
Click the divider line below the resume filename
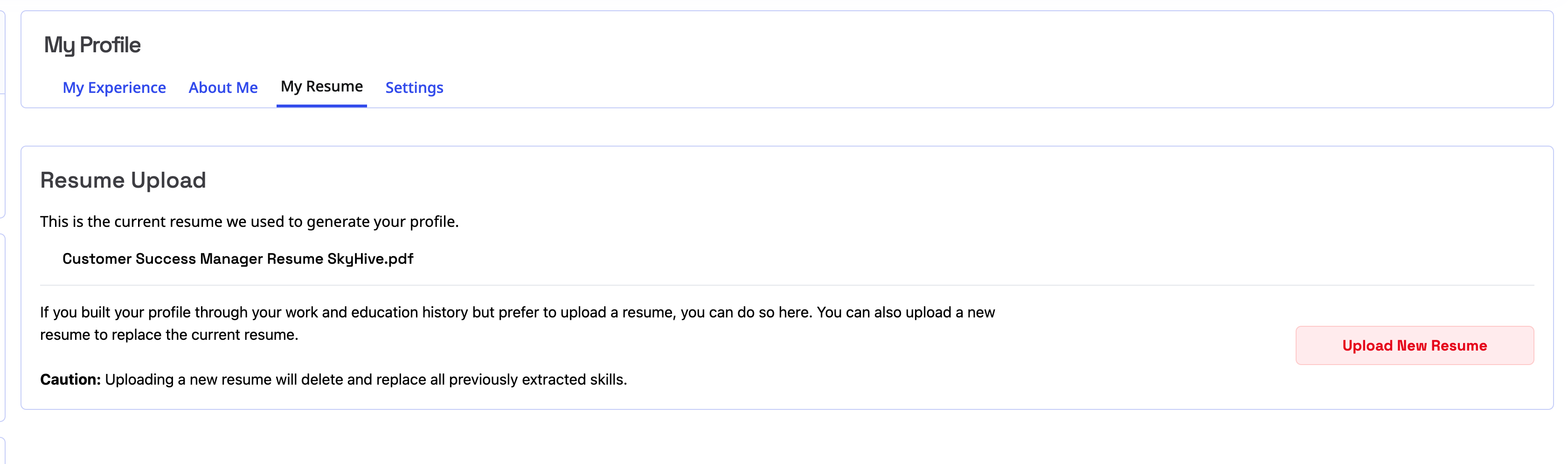click(786, 285)
